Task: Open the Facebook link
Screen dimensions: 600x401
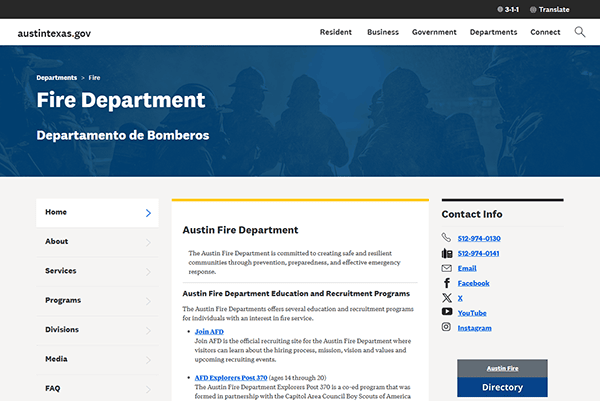Action: coord(473,283)
